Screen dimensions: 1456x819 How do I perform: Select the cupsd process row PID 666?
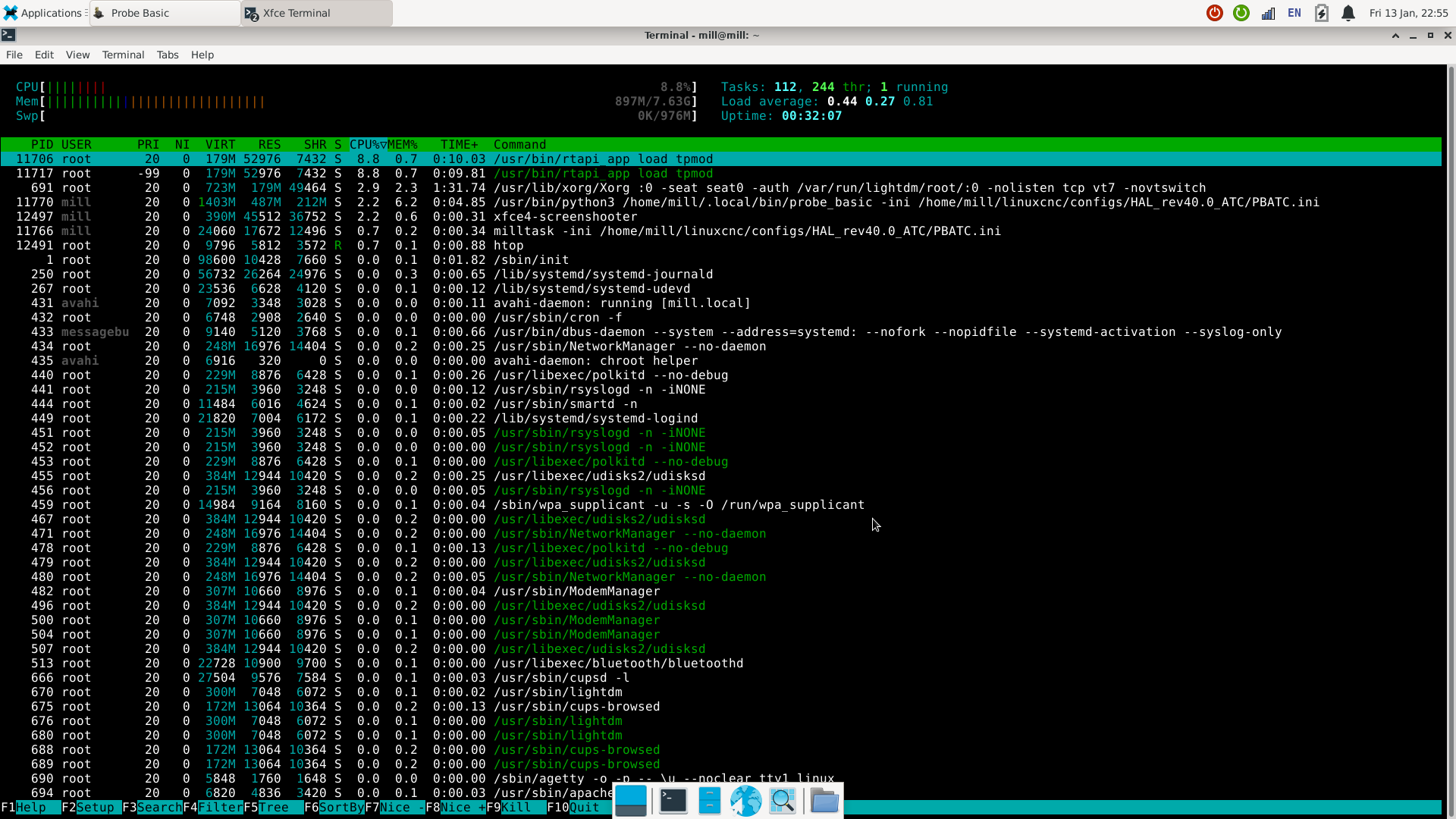pos(720,677)
